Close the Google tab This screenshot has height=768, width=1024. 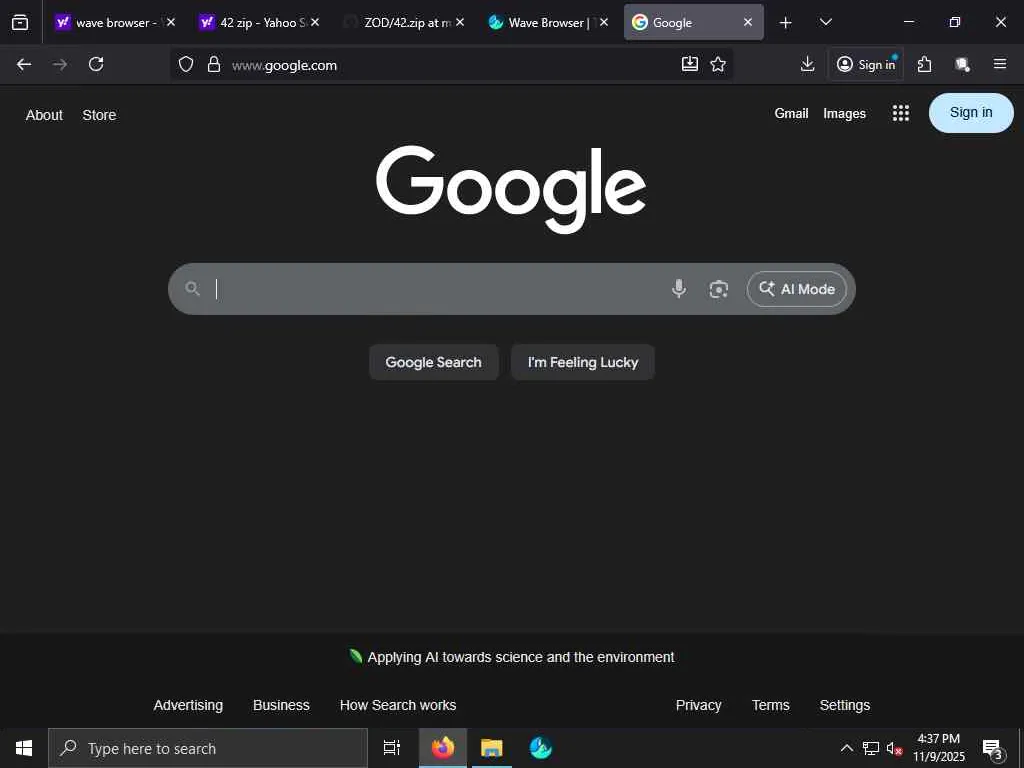(748, 22)
